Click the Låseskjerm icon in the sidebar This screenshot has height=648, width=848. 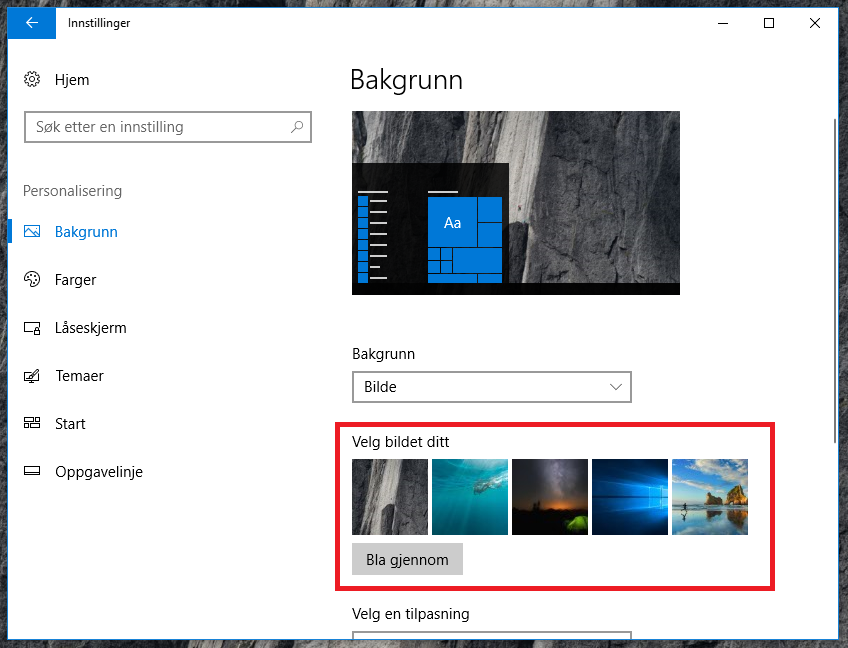click(x=32, y=328)
